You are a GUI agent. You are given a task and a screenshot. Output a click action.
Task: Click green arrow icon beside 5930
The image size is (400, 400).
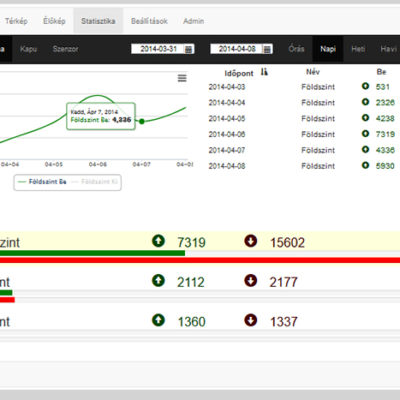click(x=365, y=165)
